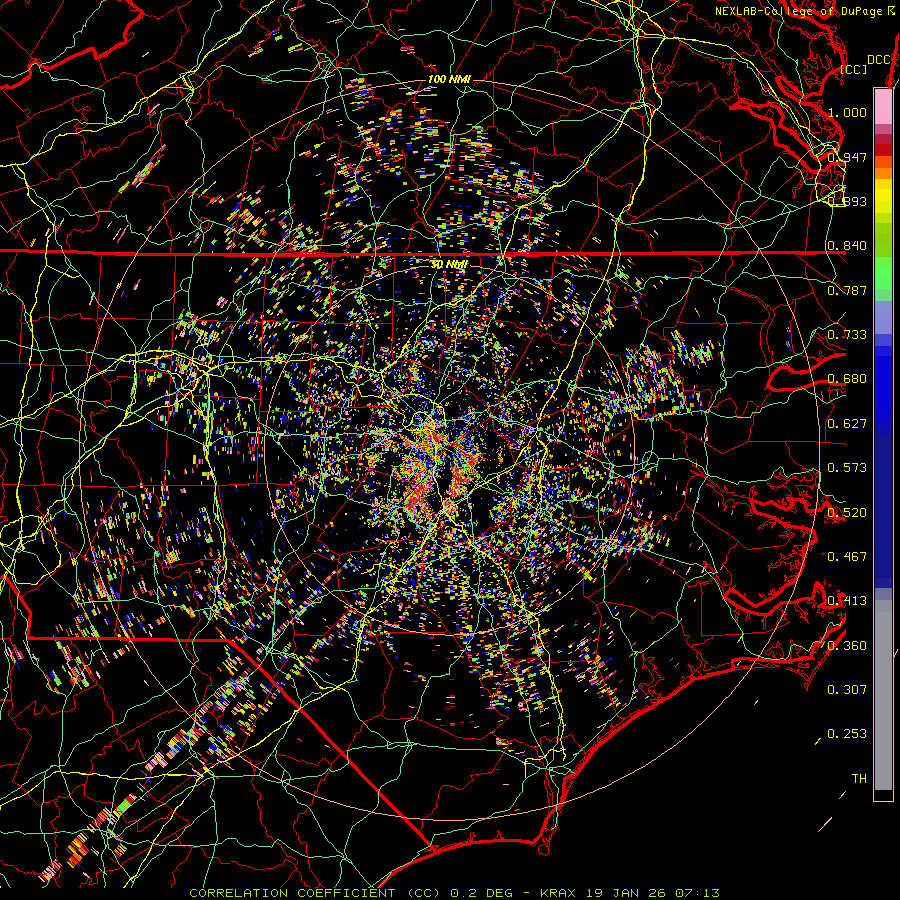Select the 0.627 legend value

tap(847, 424)
